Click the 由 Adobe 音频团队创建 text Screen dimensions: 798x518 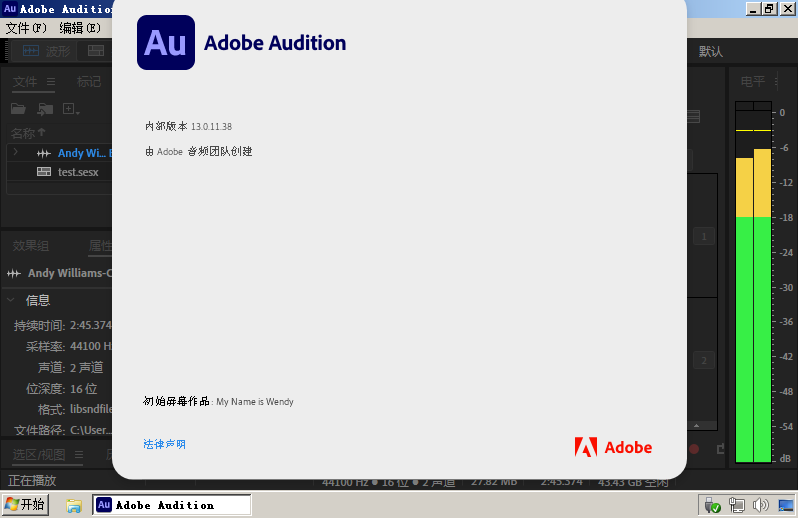[x=198, y=151]
